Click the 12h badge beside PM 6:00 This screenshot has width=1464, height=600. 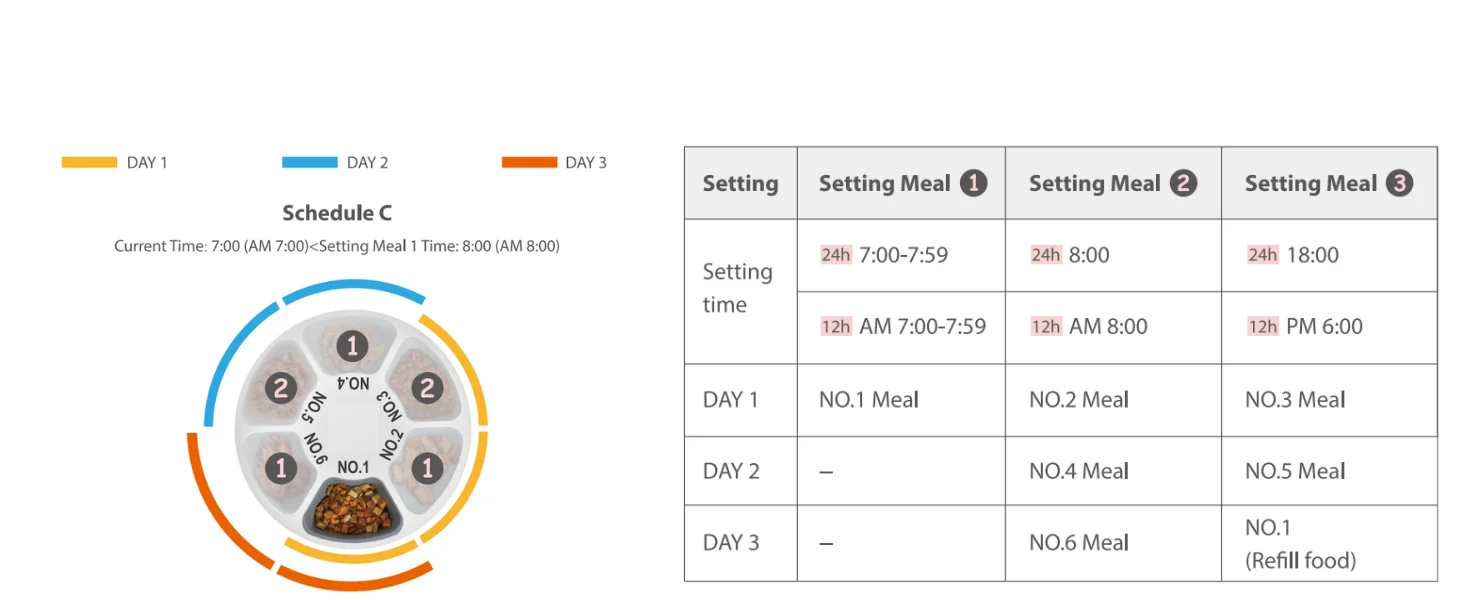1262,327
